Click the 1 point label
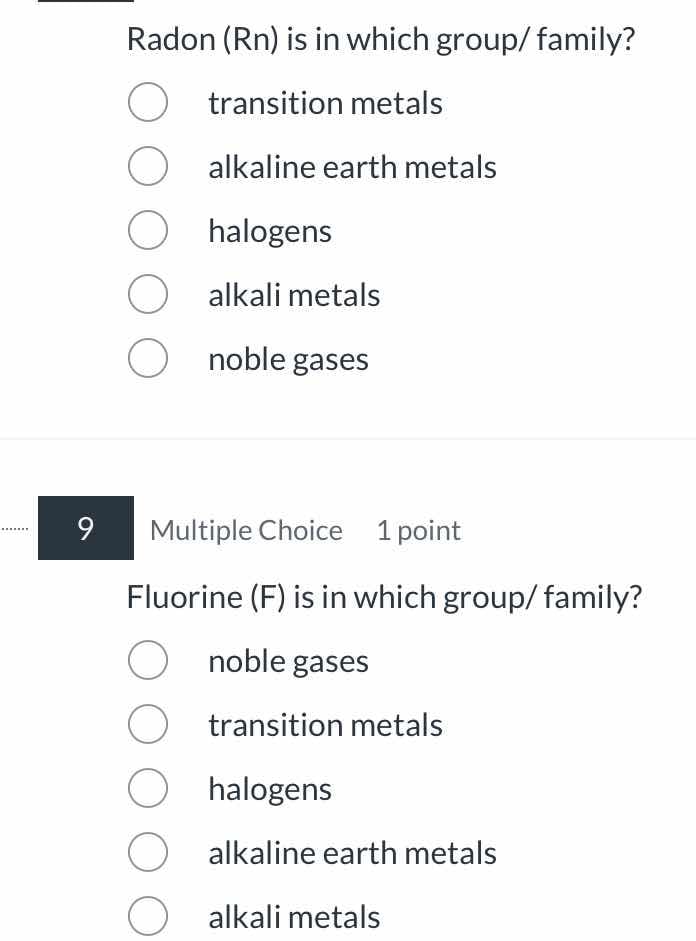This screenshot has width=696, height=941. (419, 530)
